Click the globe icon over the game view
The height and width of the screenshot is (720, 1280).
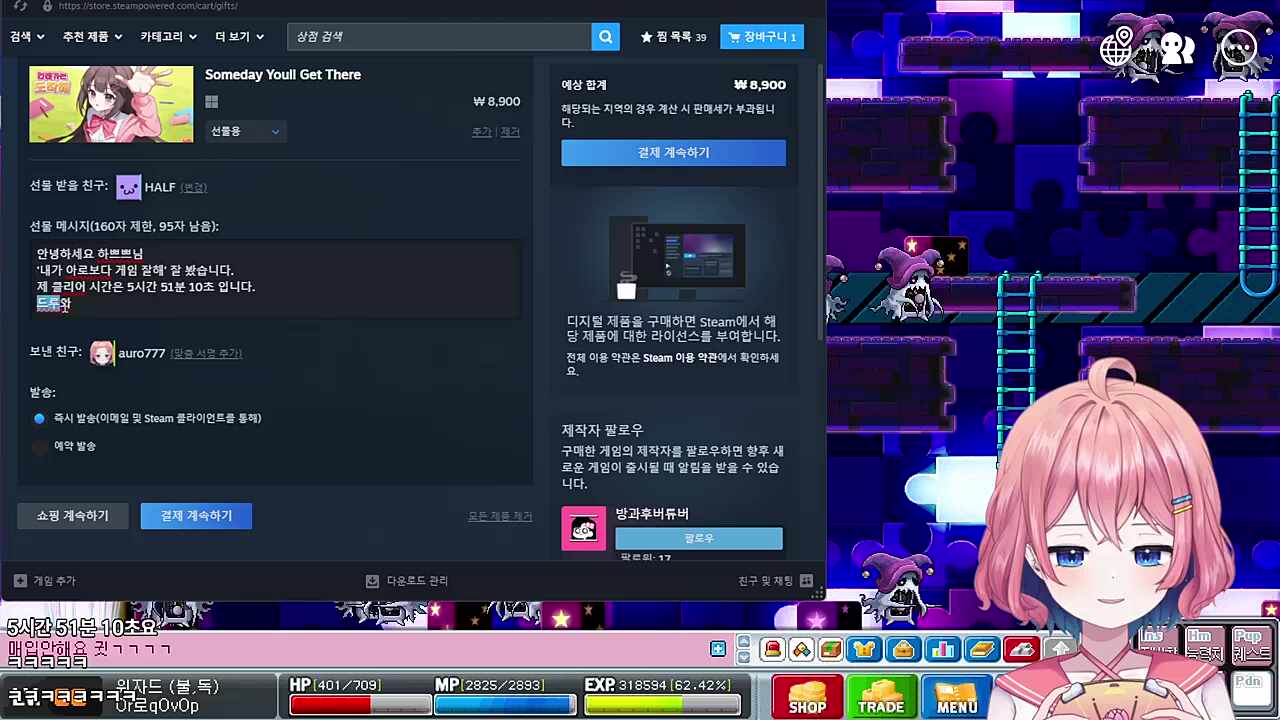coord(1118,46)
